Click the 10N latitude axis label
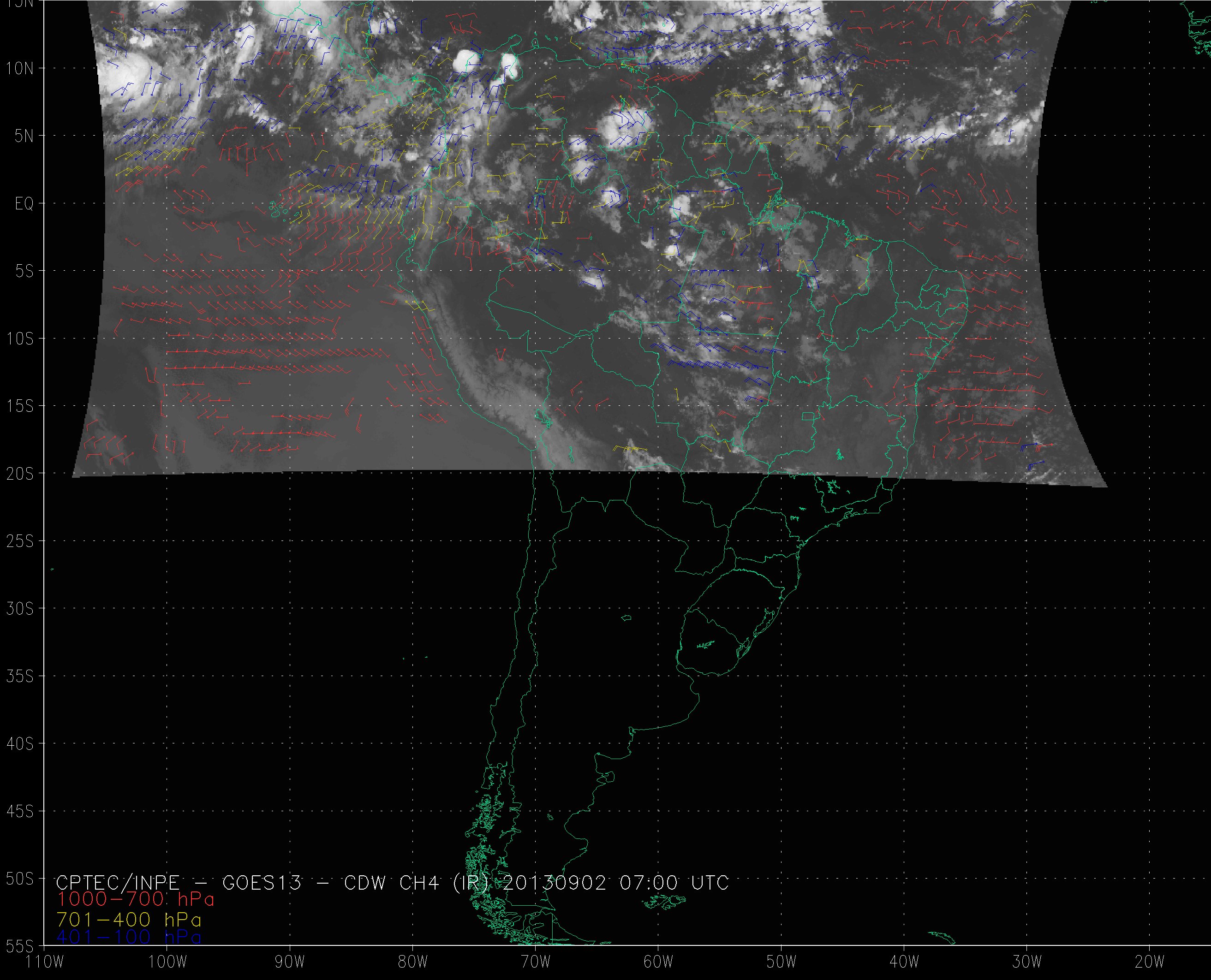1211x980 pixels. click(20, 69)
